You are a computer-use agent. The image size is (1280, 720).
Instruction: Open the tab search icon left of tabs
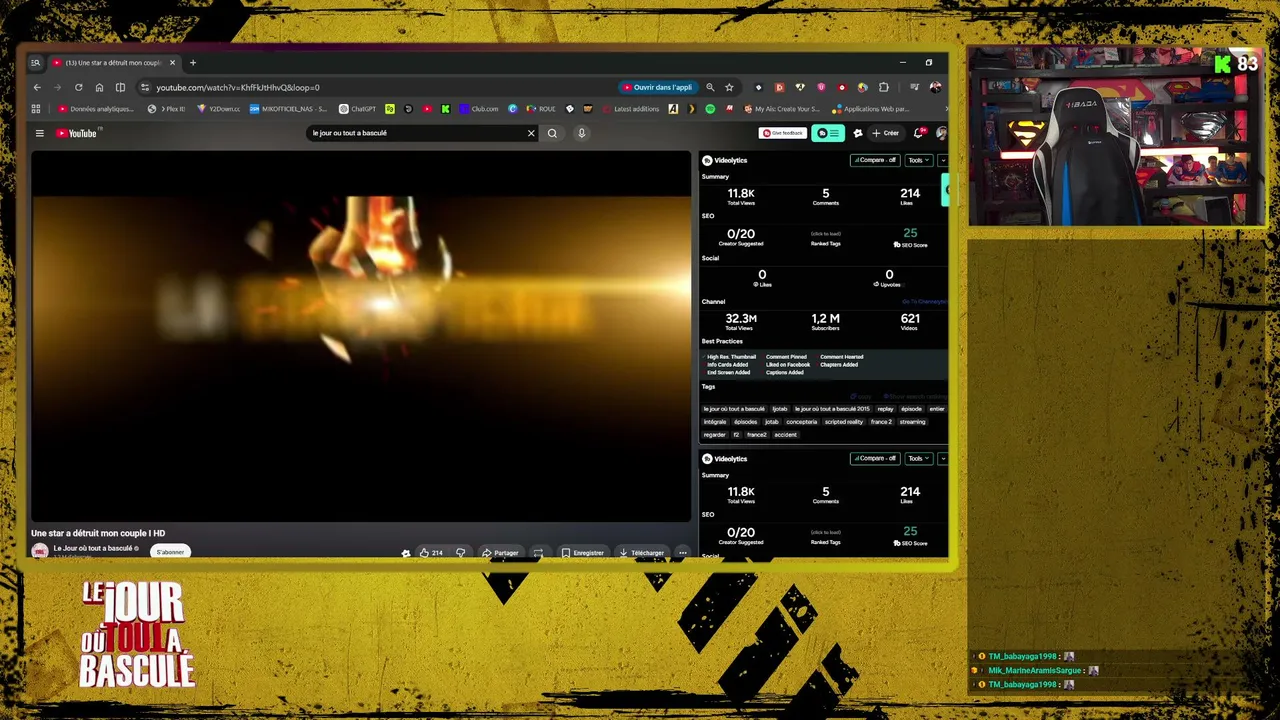point(36,63)
